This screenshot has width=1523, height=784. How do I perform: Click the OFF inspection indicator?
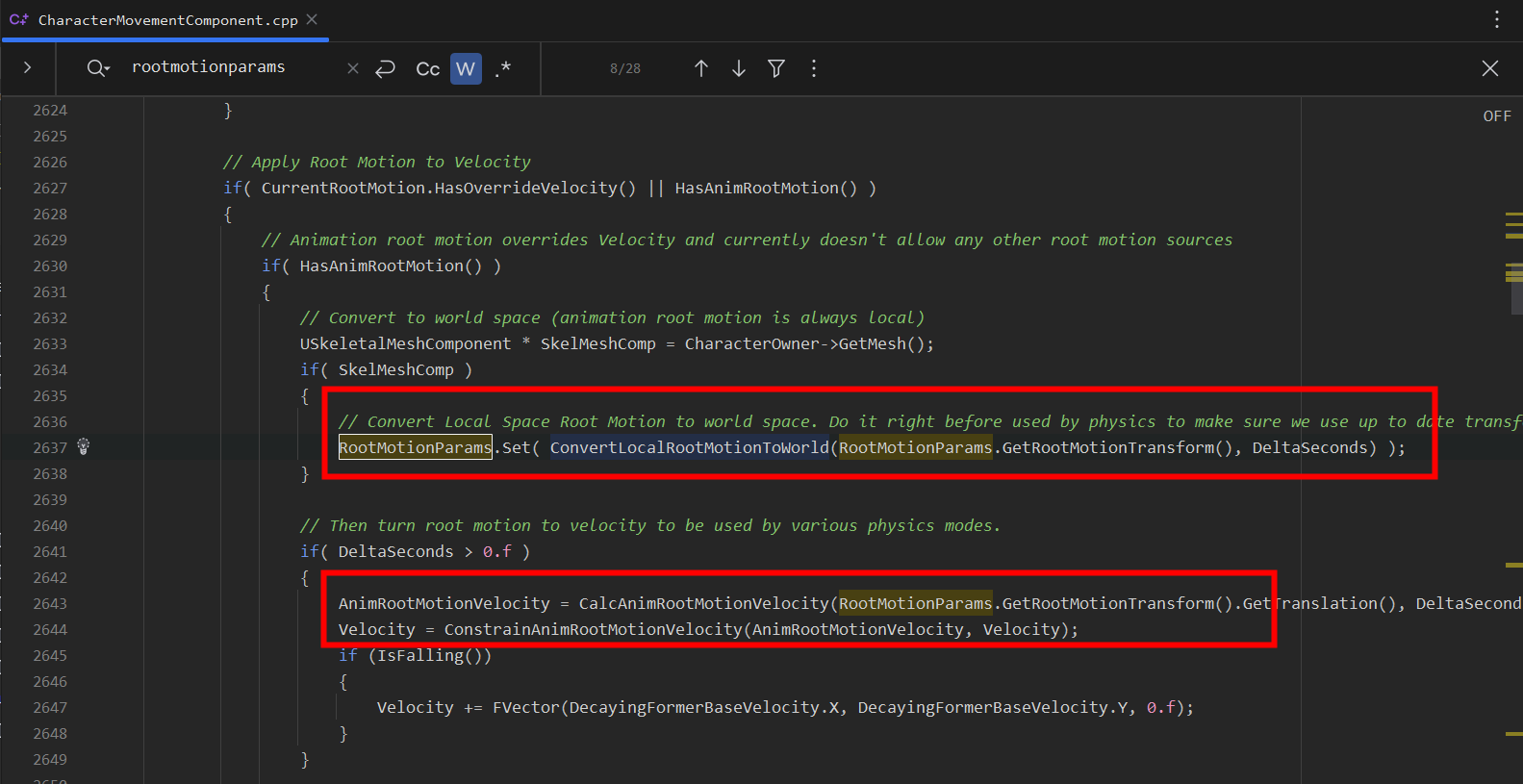(1497, 115)
